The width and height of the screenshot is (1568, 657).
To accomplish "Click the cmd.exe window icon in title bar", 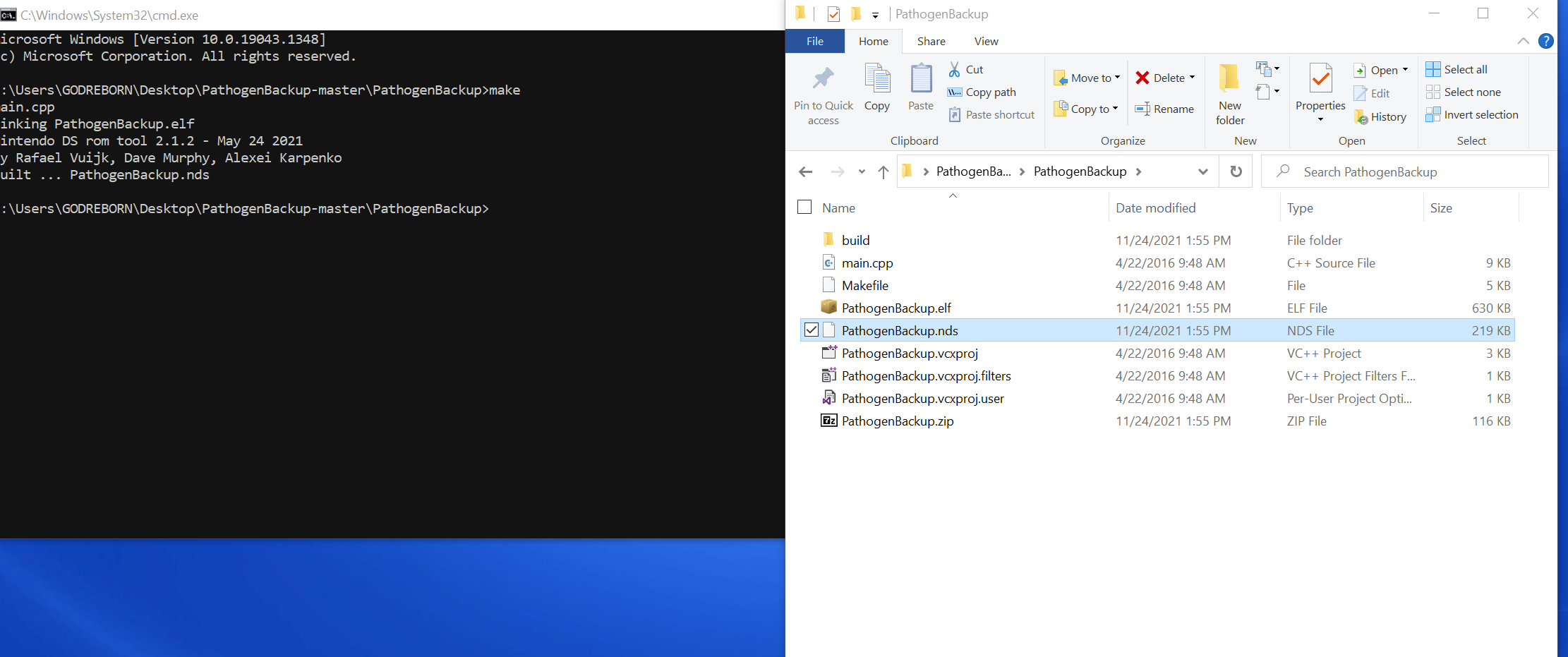I will point(8,15).
